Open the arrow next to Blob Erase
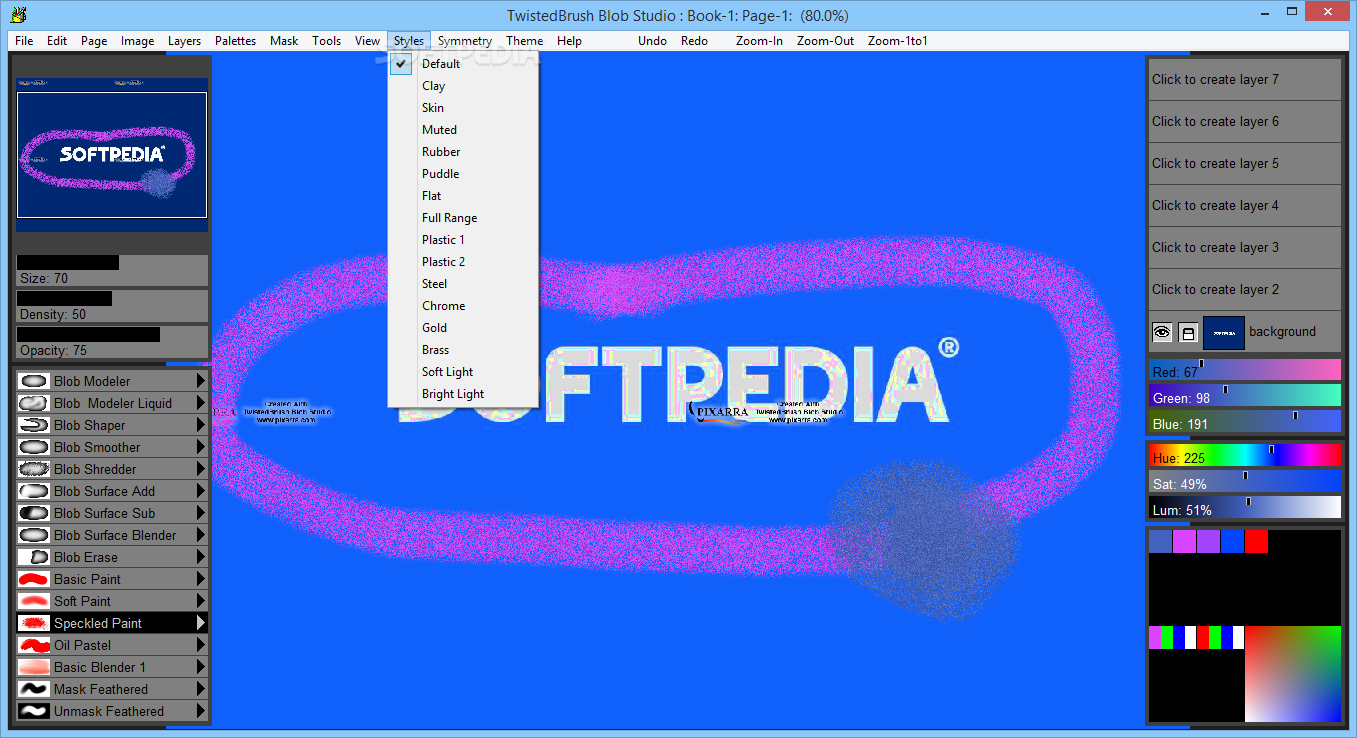The height and width of the screenshot is (738, 1357). tap(200, 557)
